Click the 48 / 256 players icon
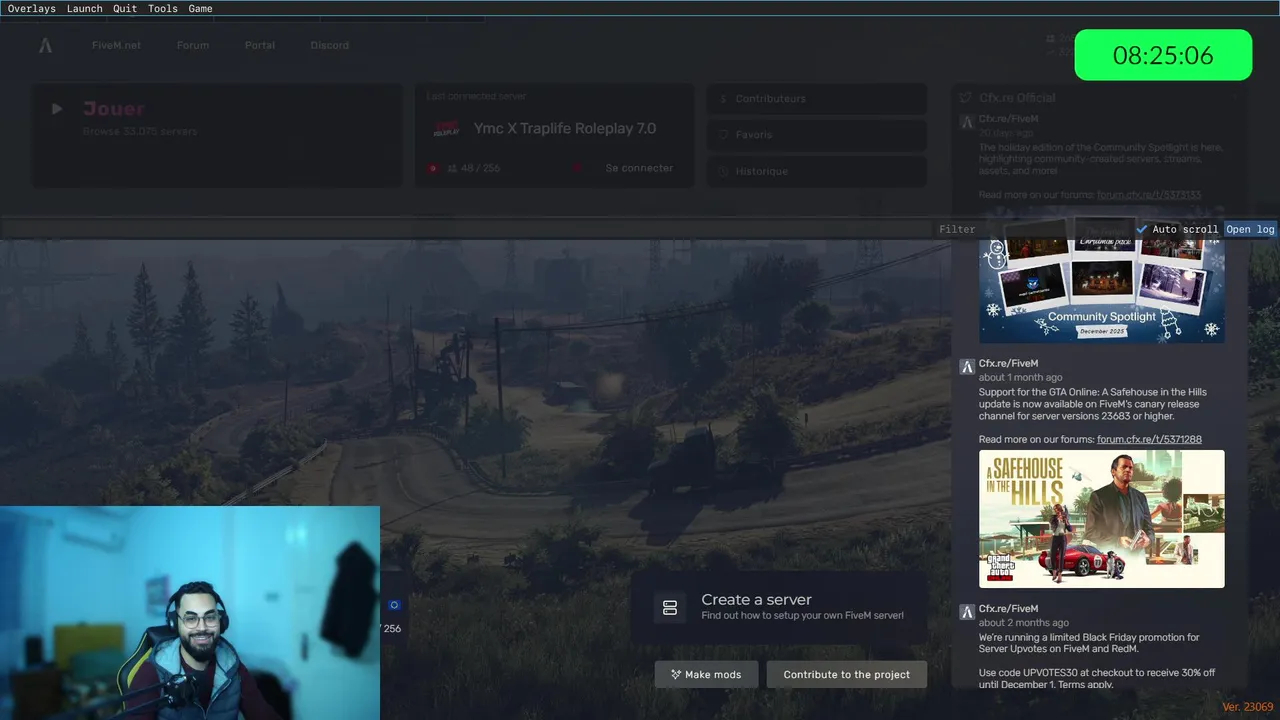Image resolution: width=1280 pixels, height=720 pixels. coord(453,168)
